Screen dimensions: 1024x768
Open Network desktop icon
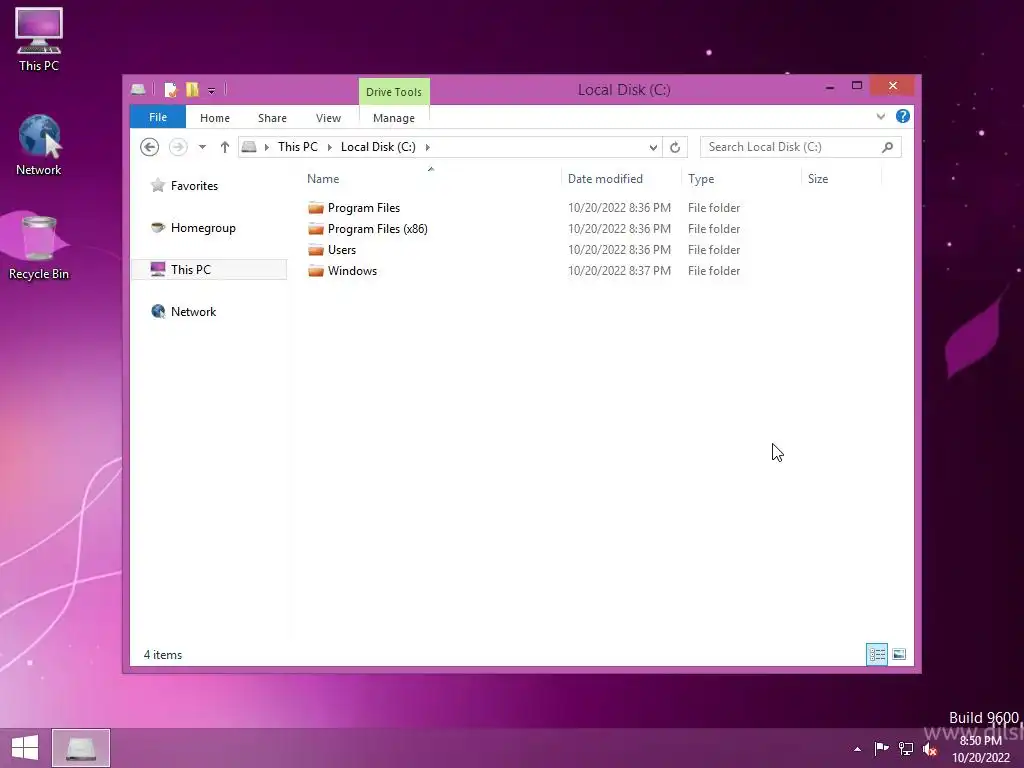click(39, 144)
